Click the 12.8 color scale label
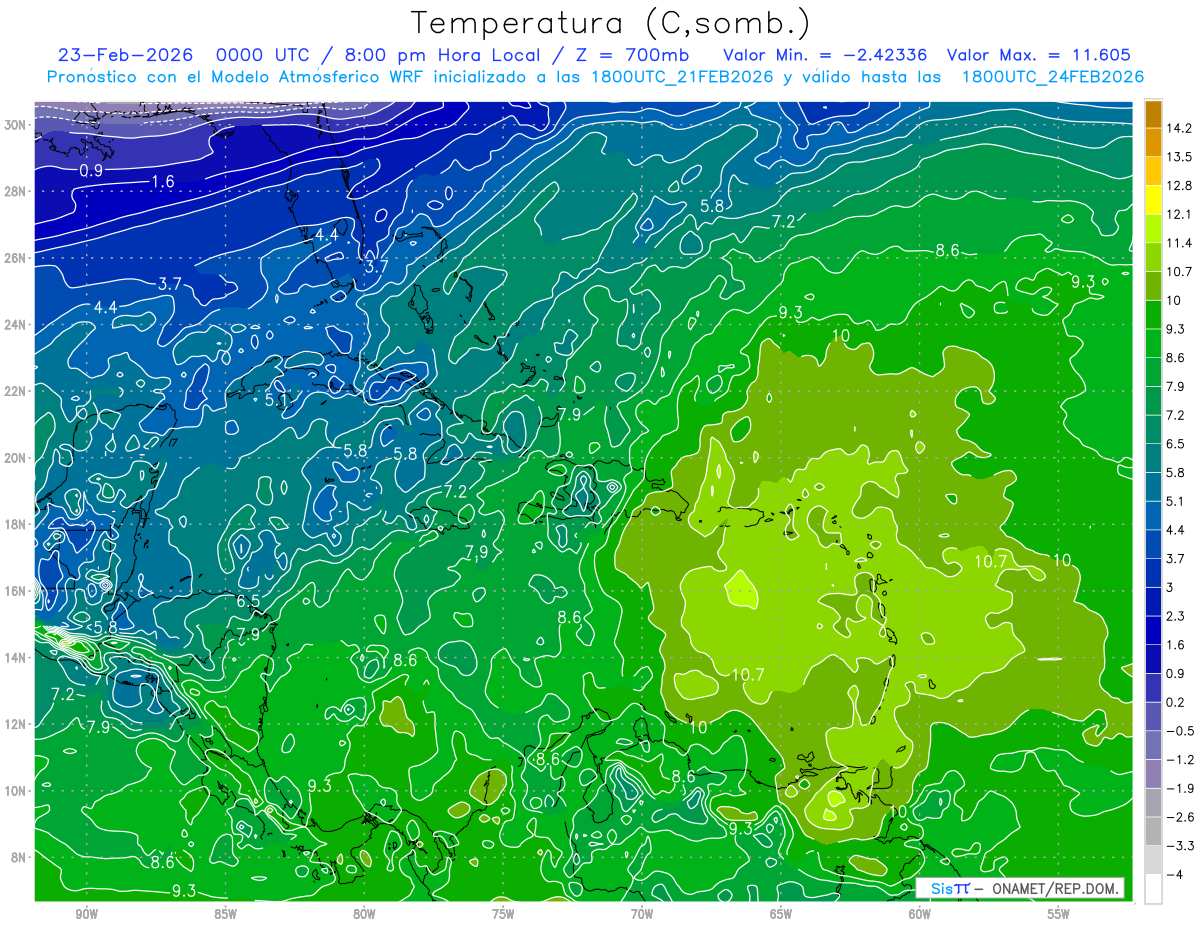The height and width of the screenshot is (927, 1200). click(x=1178, y=186)
